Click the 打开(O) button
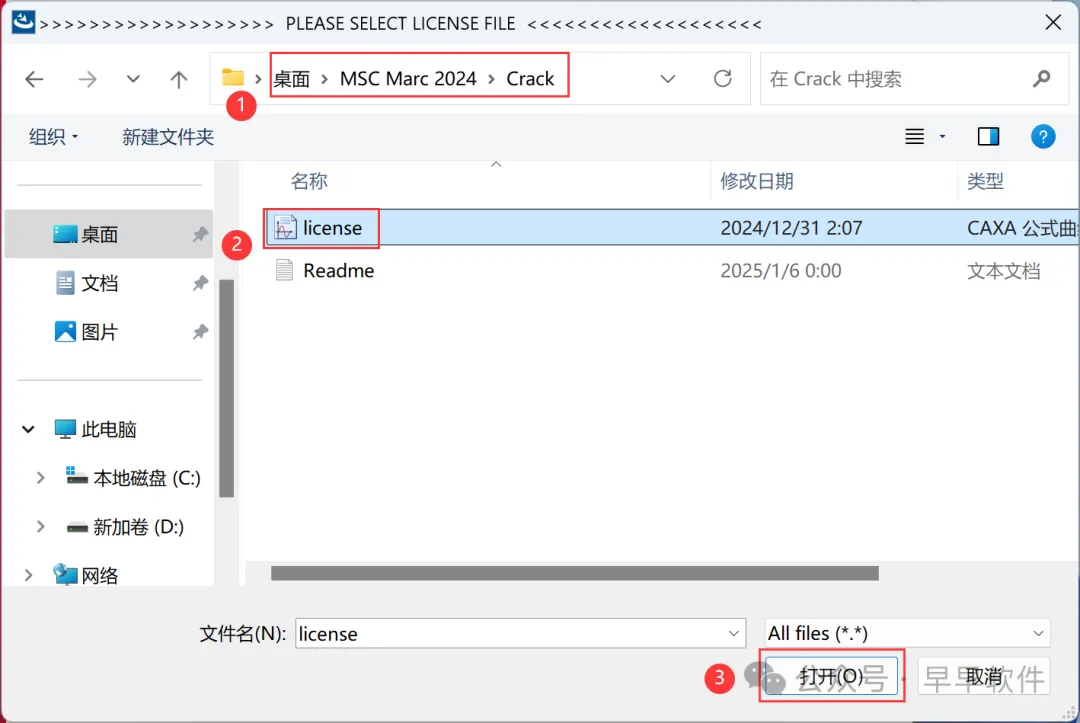Viewport: 1080px width, 723px height. 831,676
